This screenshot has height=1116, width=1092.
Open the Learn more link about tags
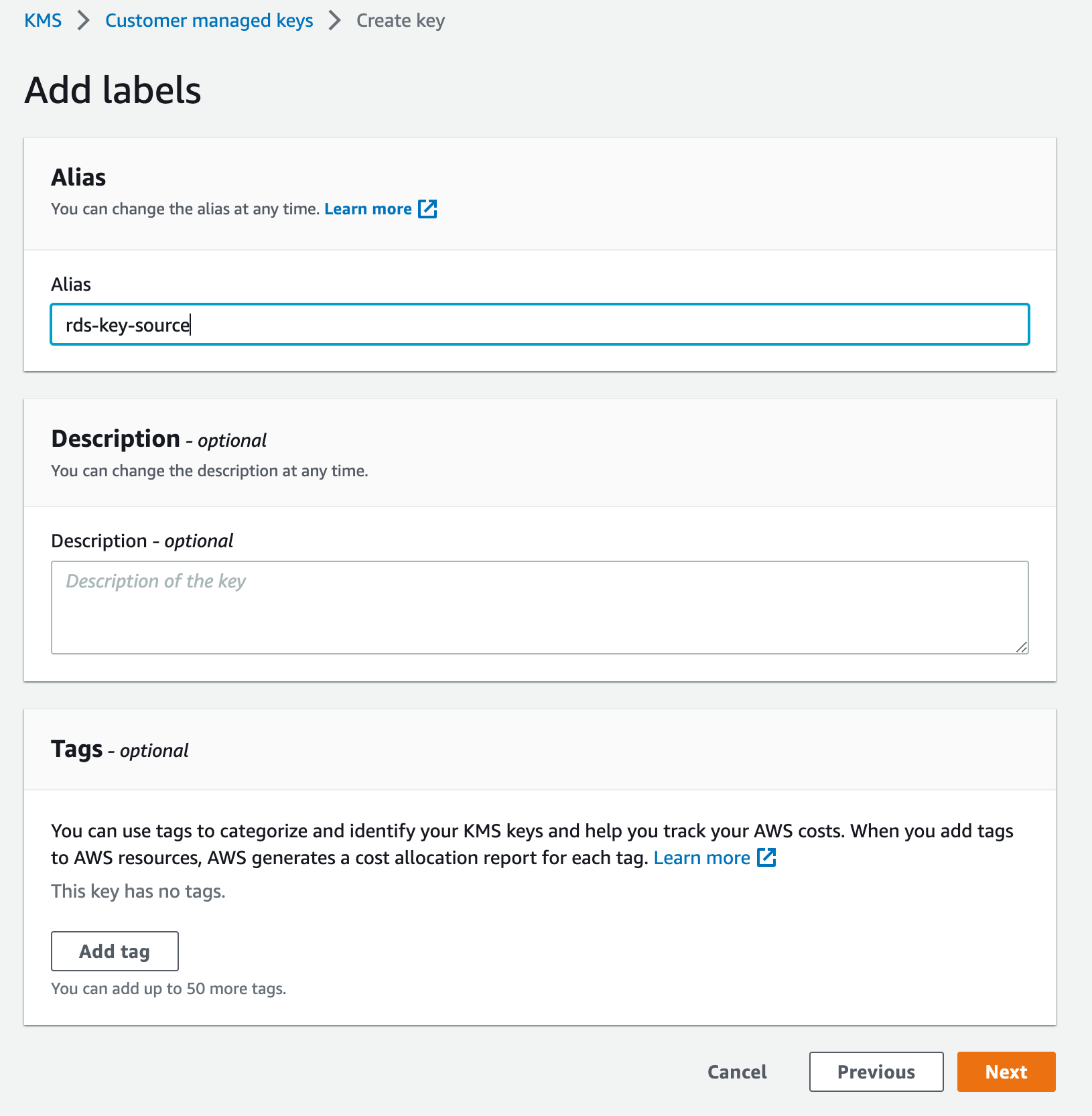pyautogui.click(x=701, y=857)
